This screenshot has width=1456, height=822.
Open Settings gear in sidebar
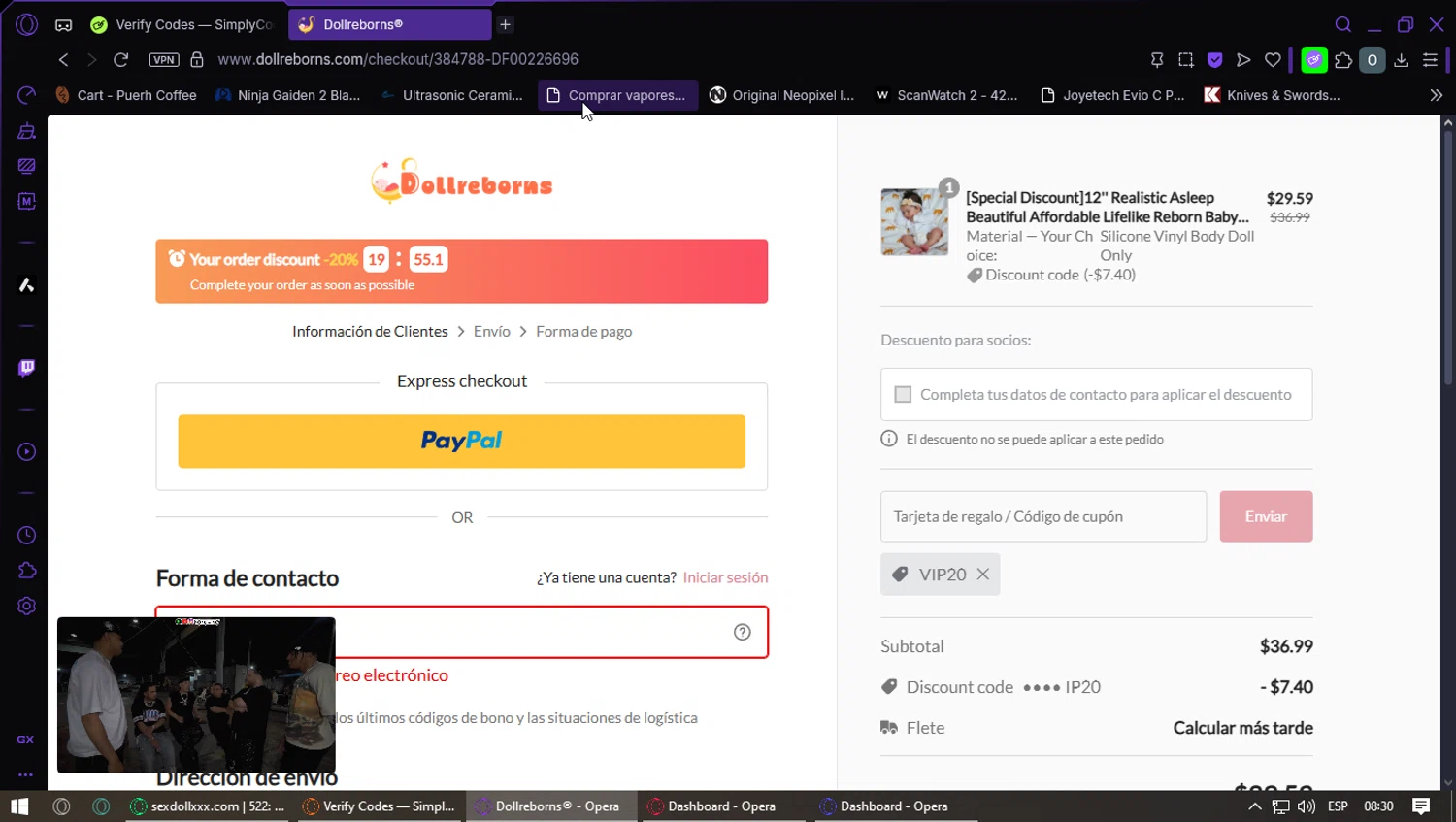tap(26, 606)
